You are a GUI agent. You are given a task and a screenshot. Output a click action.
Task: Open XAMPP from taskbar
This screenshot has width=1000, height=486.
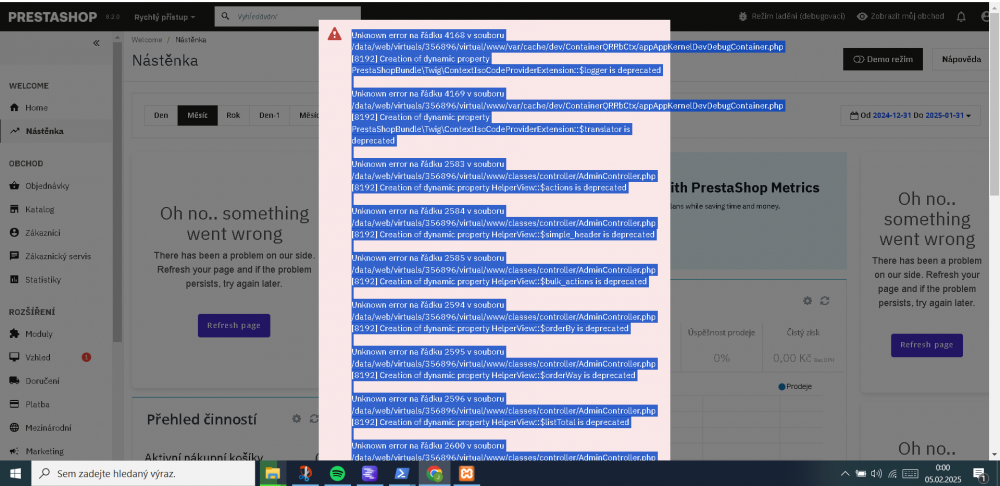point(467,474)
